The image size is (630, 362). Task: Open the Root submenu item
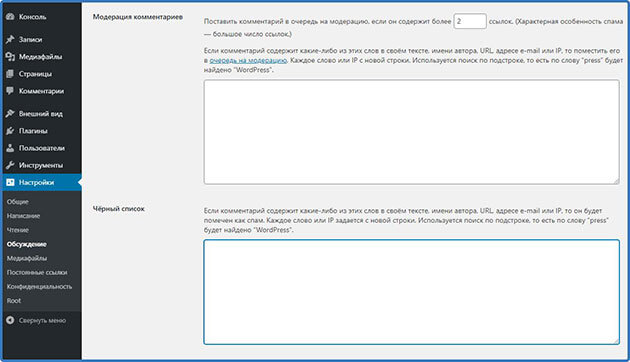tap(14, 301)
